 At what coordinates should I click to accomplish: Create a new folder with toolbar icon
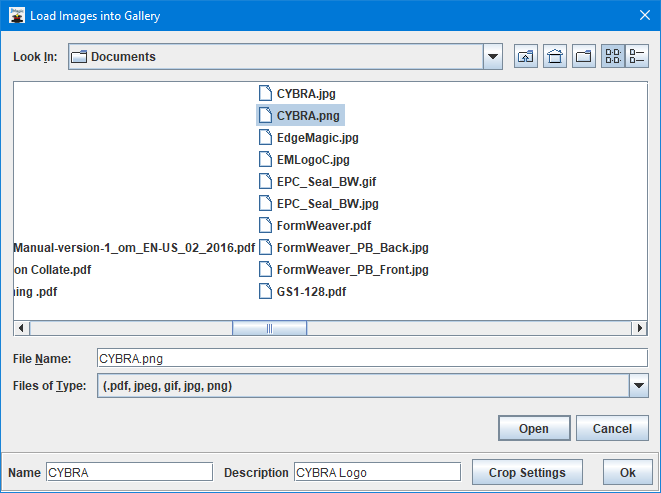[584, 57]
